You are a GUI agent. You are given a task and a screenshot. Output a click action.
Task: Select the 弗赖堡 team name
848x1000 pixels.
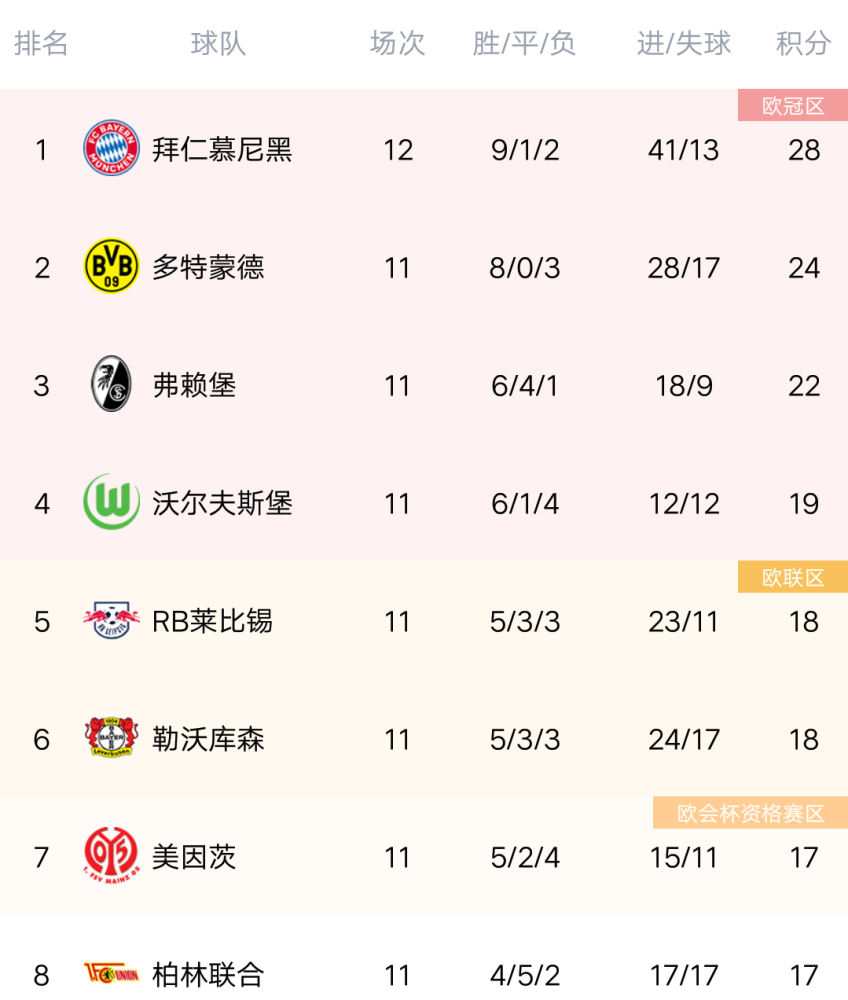click(194, 386)
